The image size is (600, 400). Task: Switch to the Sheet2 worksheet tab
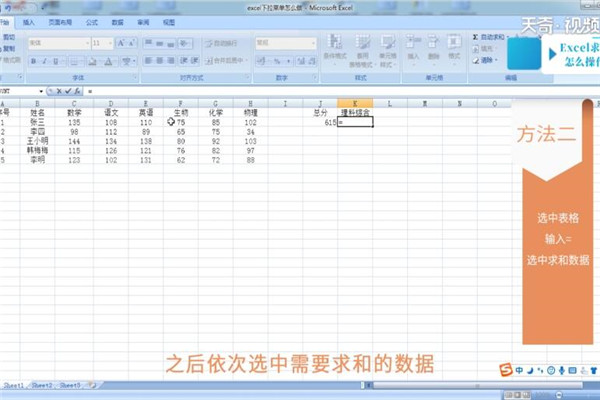(42, 385)
